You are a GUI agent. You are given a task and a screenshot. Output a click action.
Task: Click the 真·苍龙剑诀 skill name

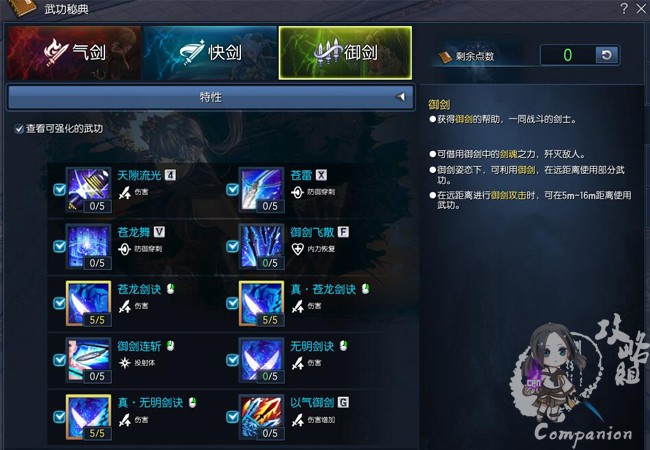click(x=323, y=289)
